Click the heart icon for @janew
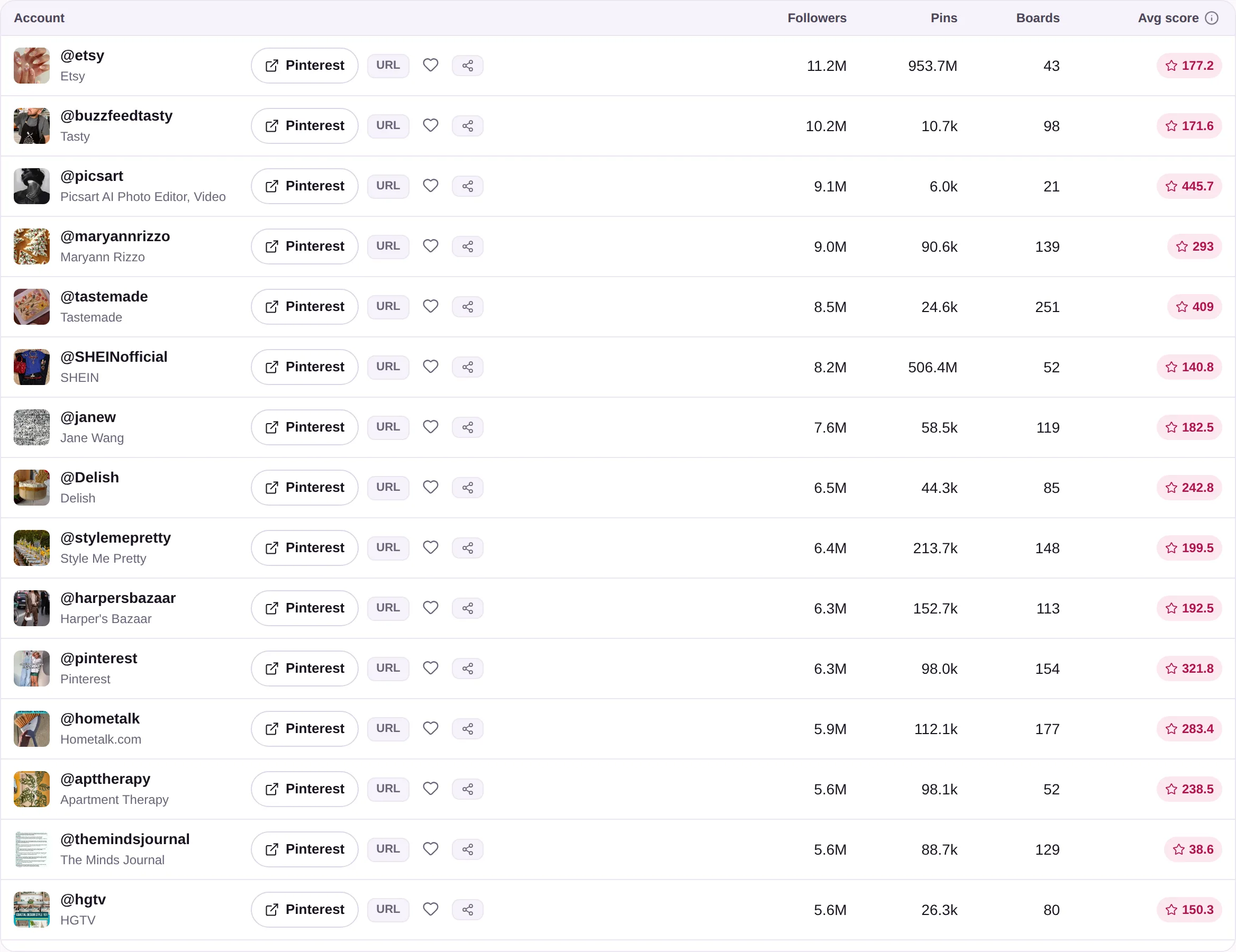Image resolution: width=1236 pixels, height=952 pixels. click(431, 426)
